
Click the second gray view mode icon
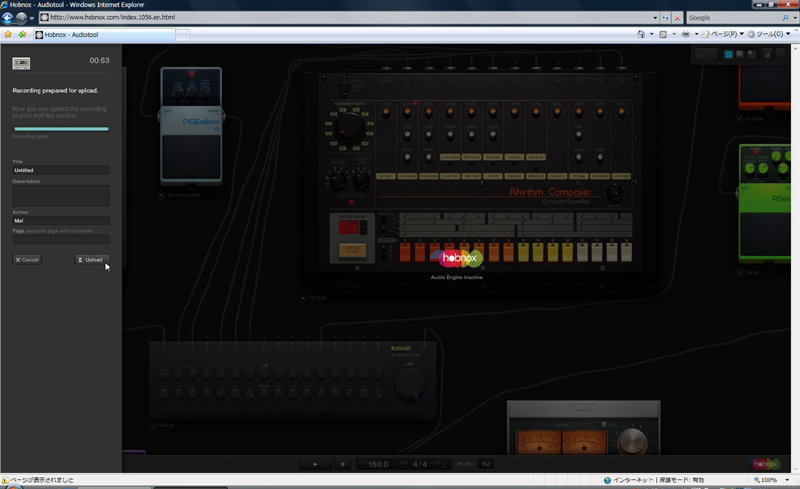click(x=740, y=54)
